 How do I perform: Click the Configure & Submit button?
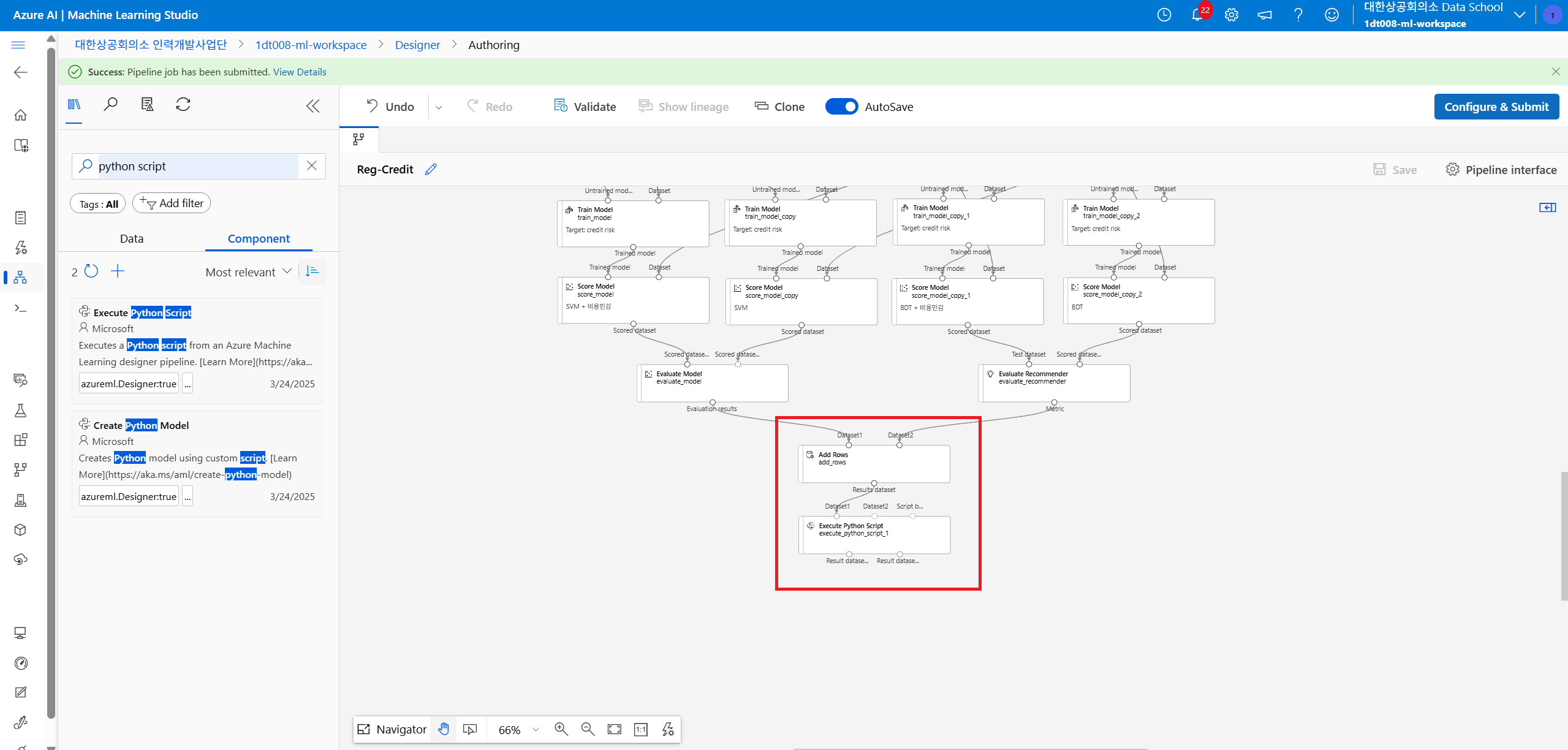[1496, 107]
